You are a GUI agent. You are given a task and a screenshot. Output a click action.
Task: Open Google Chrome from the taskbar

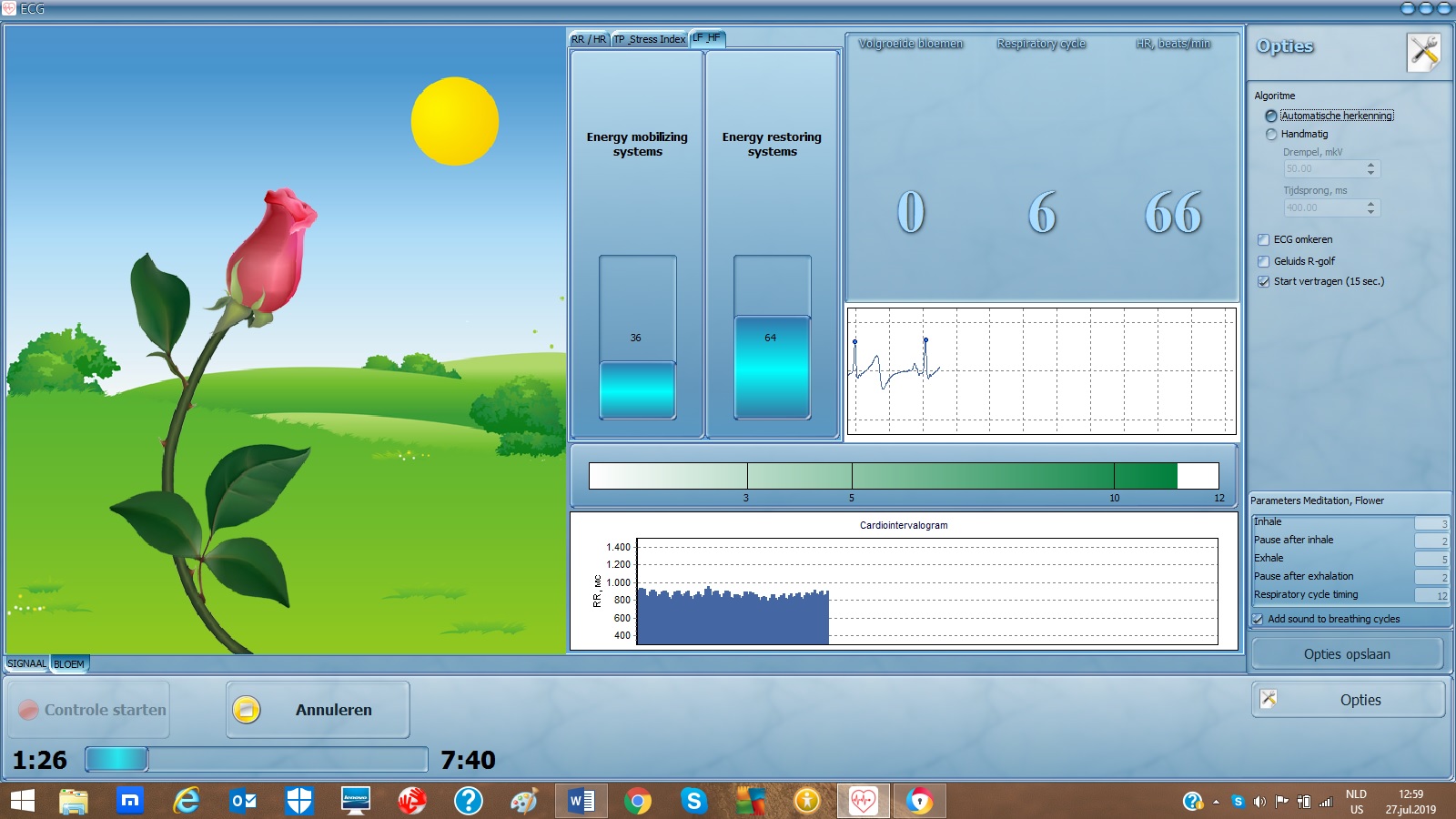pyautogui.click(x=637, y=801)
